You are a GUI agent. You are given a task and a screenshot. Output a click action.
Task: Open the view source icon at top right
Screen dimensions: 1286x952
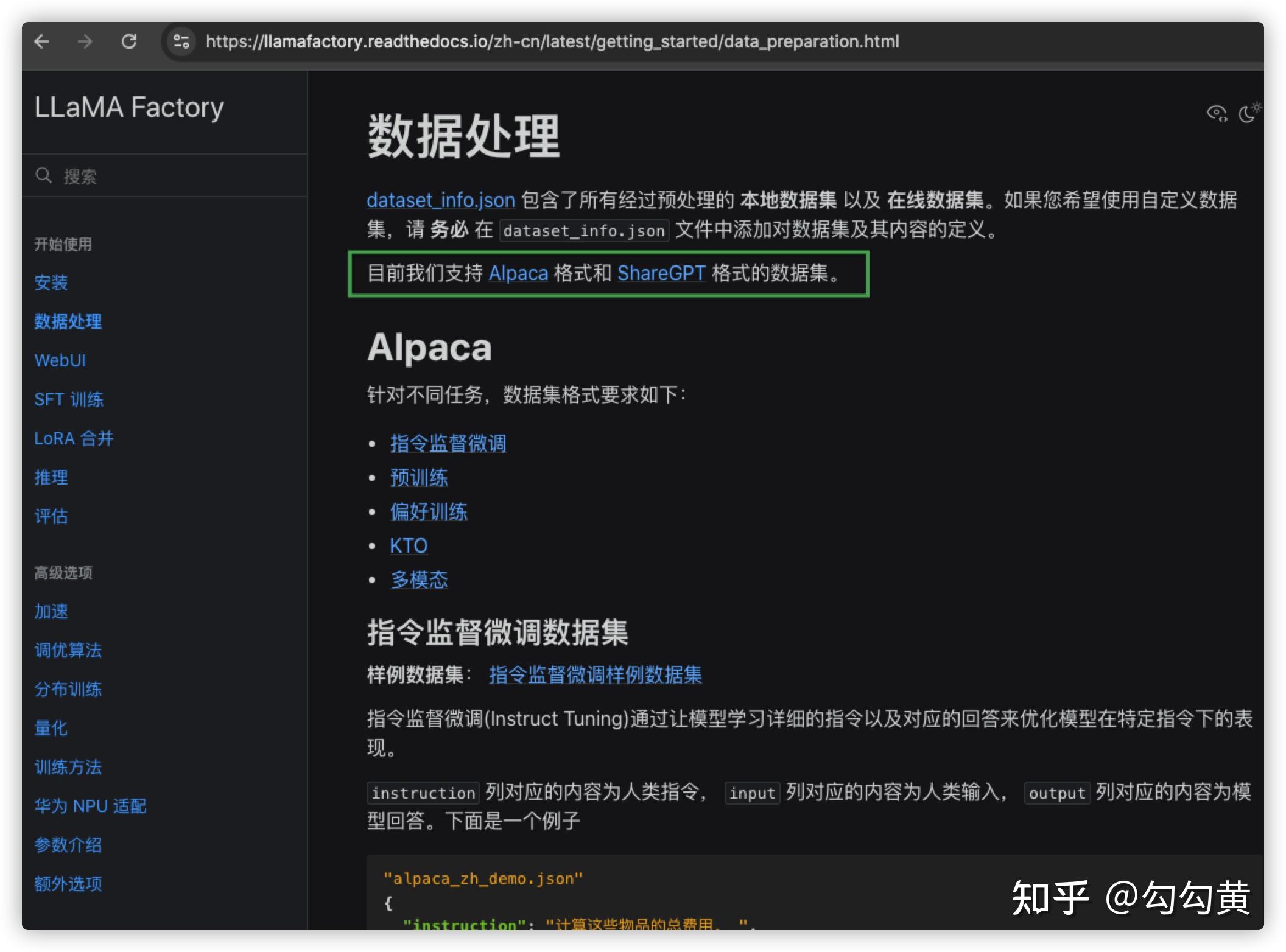coord(1215,113)
